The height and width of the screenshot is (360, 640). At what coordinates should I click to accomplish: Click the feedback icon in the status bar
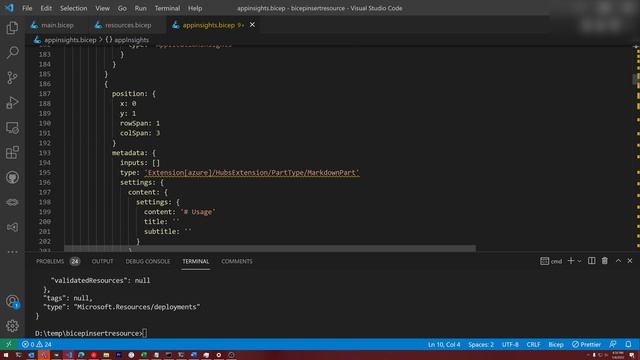pyautogui.click(x=613, y=344)
